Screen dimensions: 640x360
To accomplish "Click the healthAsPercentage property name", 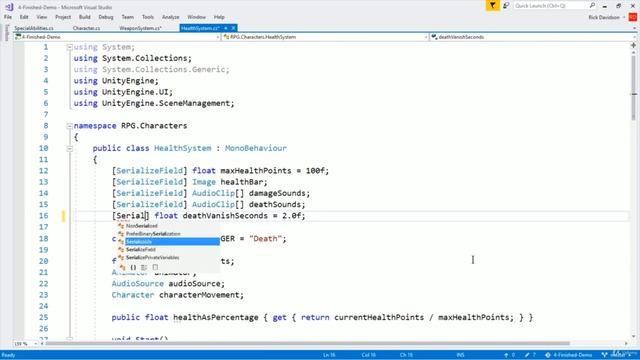I will point(216,318).
